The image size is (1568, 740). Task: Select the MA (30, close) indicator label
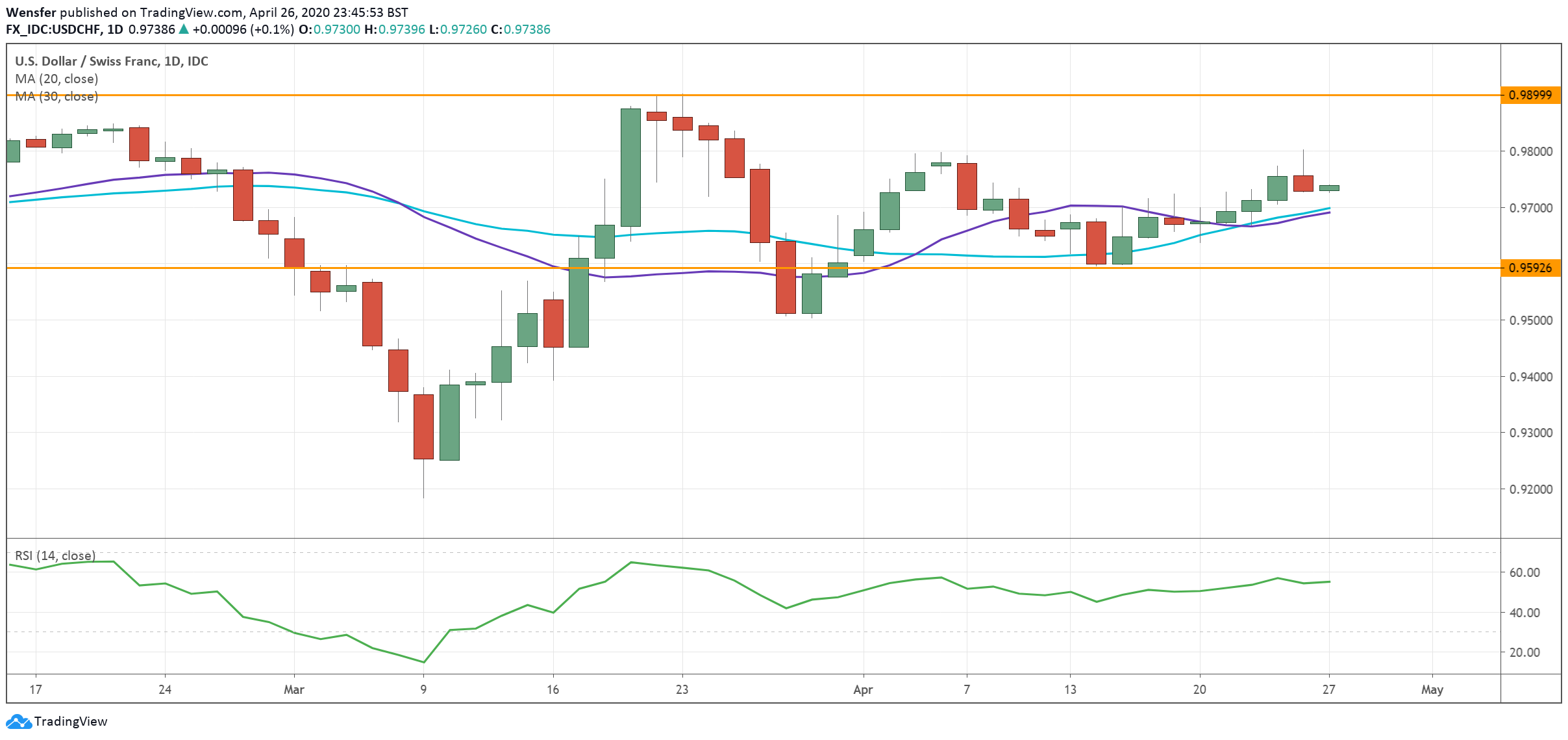pyautogui.click(x=56, y=96)
